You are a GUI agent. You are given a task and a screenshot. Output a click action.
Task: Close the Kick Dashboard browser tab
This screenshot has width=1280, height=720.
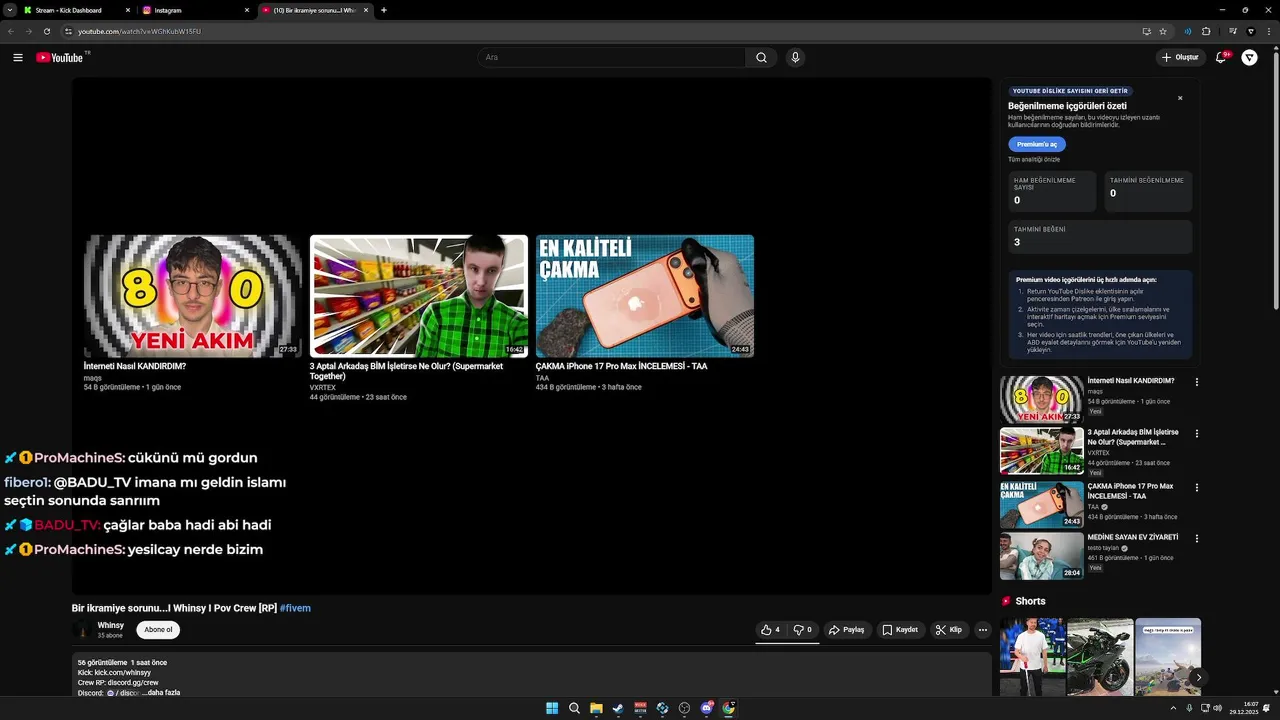[127, 10]
